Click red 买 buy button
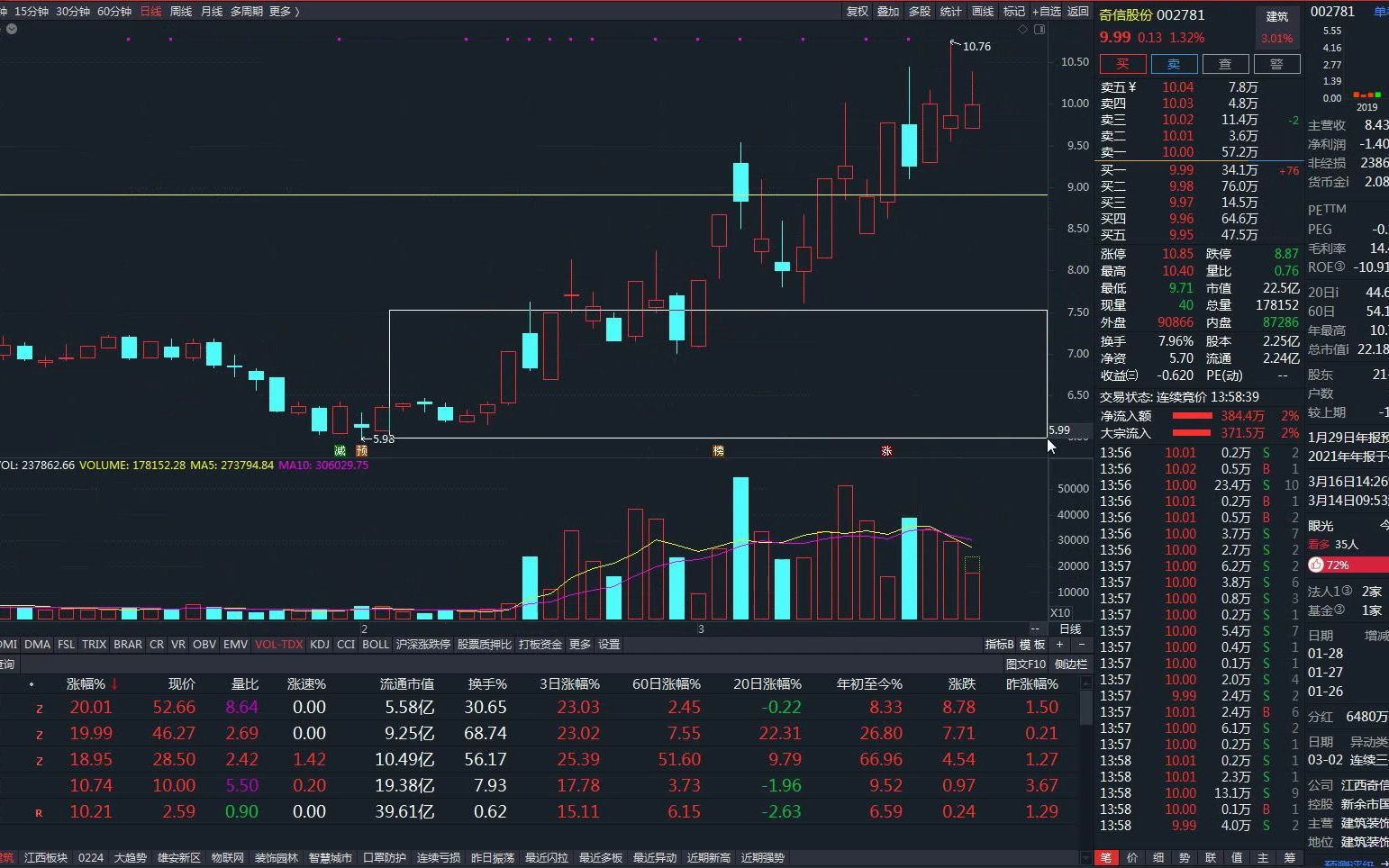1389x868 pixels. pyautogui.click(x=1122, y=64)
